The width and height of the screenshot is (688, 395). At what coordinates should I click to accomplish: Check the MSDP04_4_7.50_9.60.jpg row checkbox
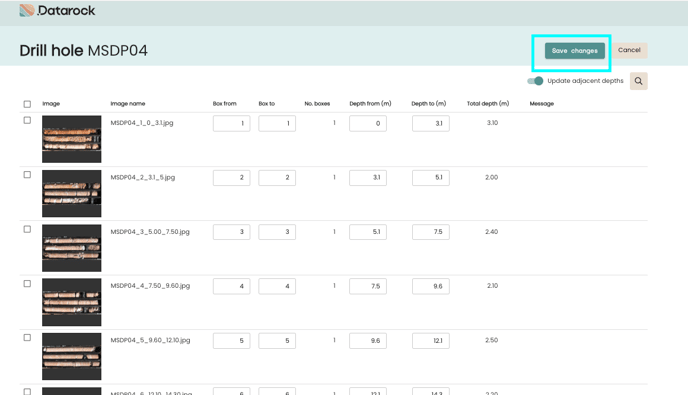(x=27, y=284)
